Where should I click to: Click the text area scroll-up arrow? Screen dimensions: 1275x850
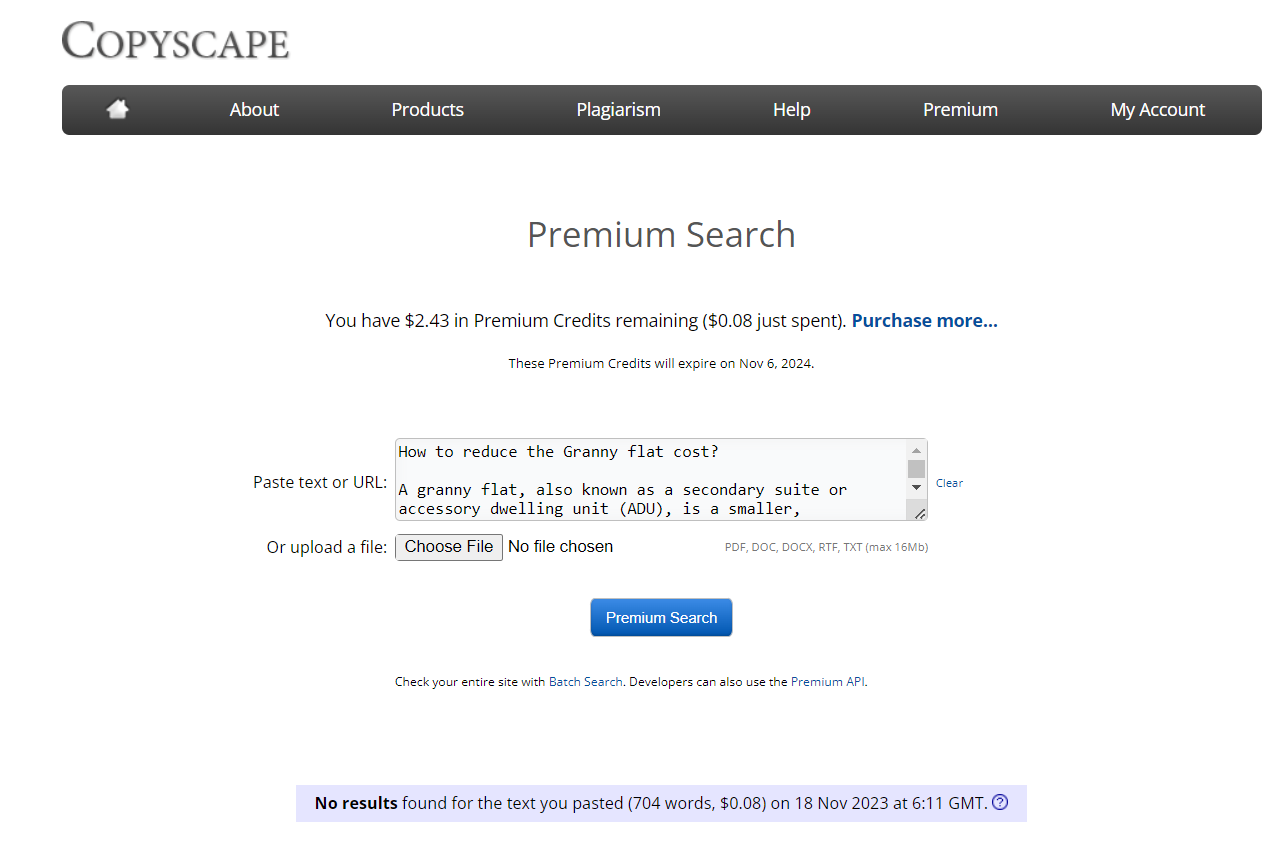916,450
